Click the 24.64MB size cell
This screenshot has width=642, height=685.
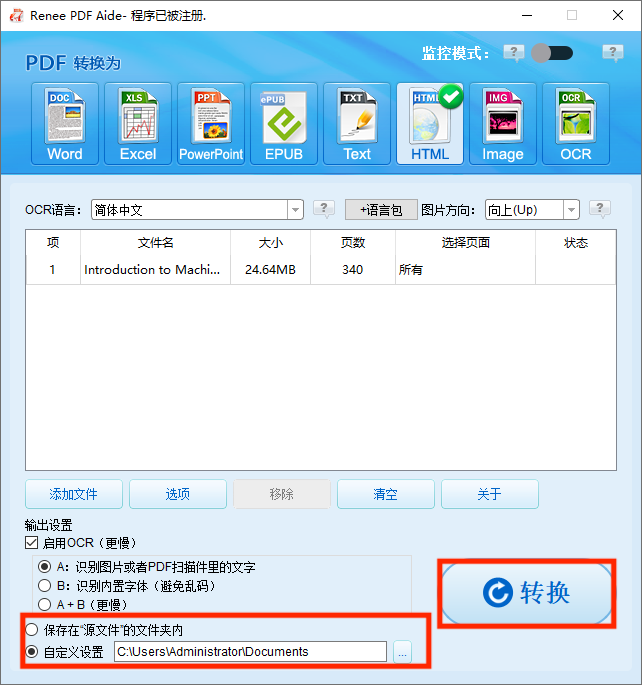[270, 270]
